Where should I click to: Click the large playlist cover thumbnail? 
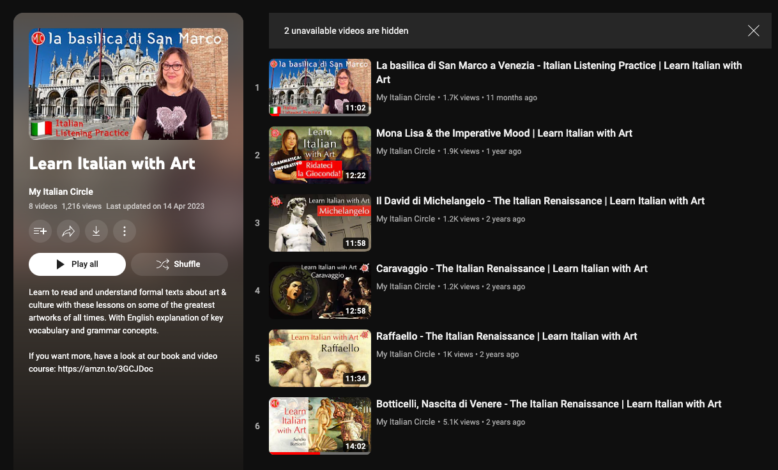pyautogui.click(x=128, y=84)
